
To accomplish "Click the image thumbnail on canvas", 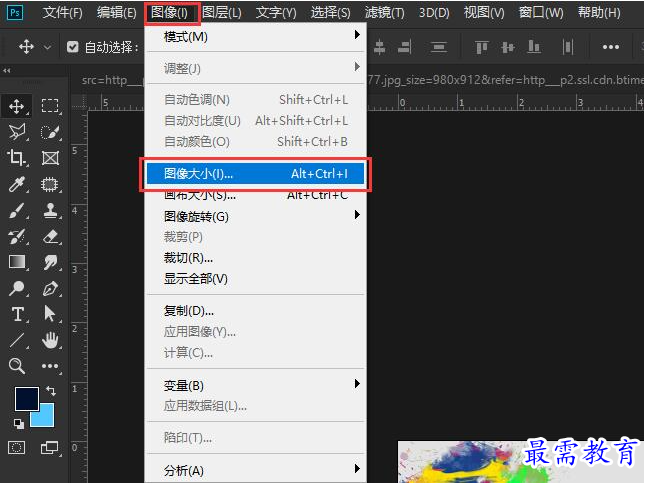I will (521, 462).
